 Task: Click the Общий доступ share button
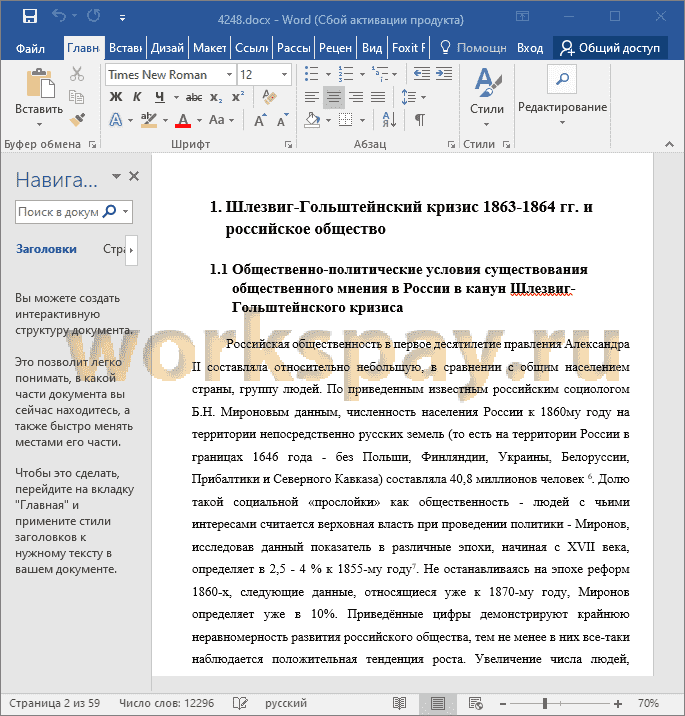click(610, 48)
